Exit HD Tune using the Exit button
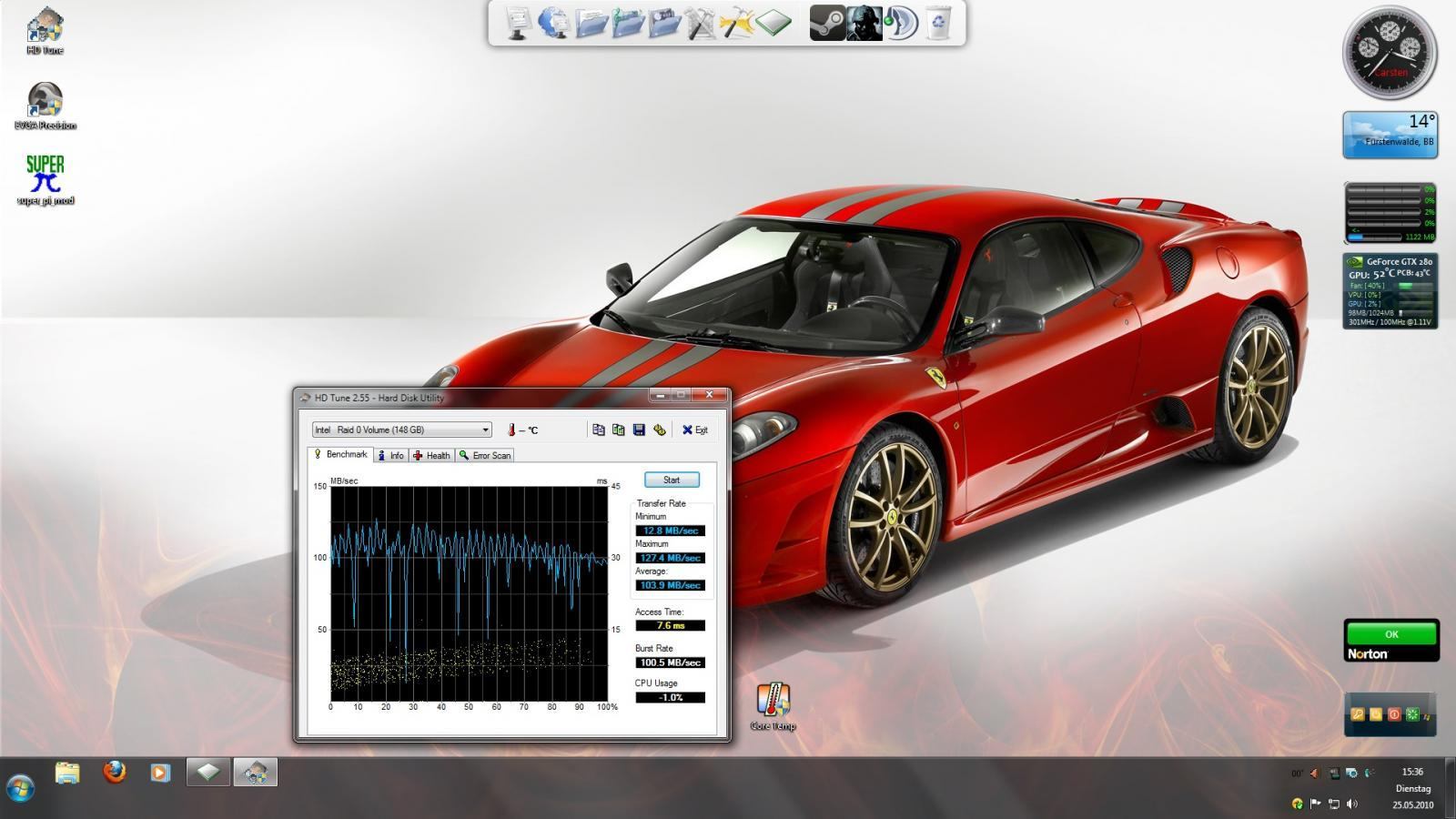This screenshot has width=1456, height=819. [x=695, y=430]
